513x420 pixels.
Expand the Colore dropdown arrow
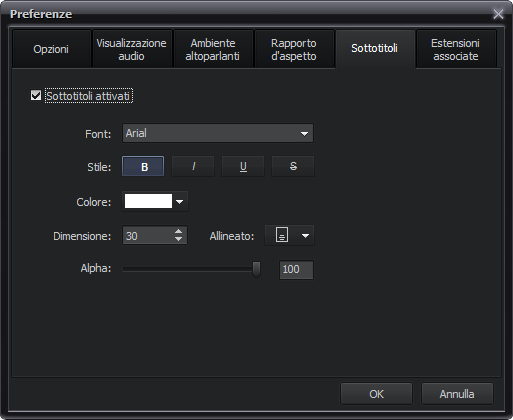[x=180, y=202]
